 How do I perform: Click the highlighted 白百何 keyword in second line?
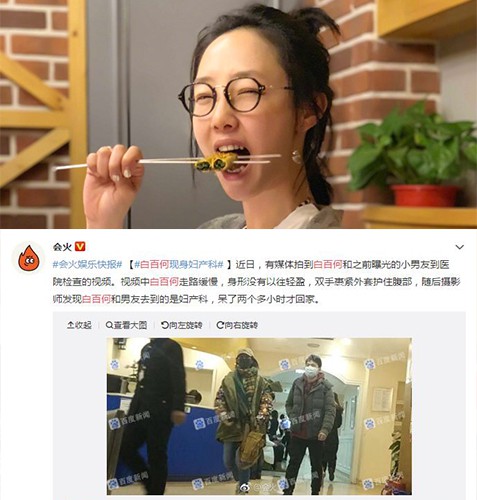tap(164, 282)
